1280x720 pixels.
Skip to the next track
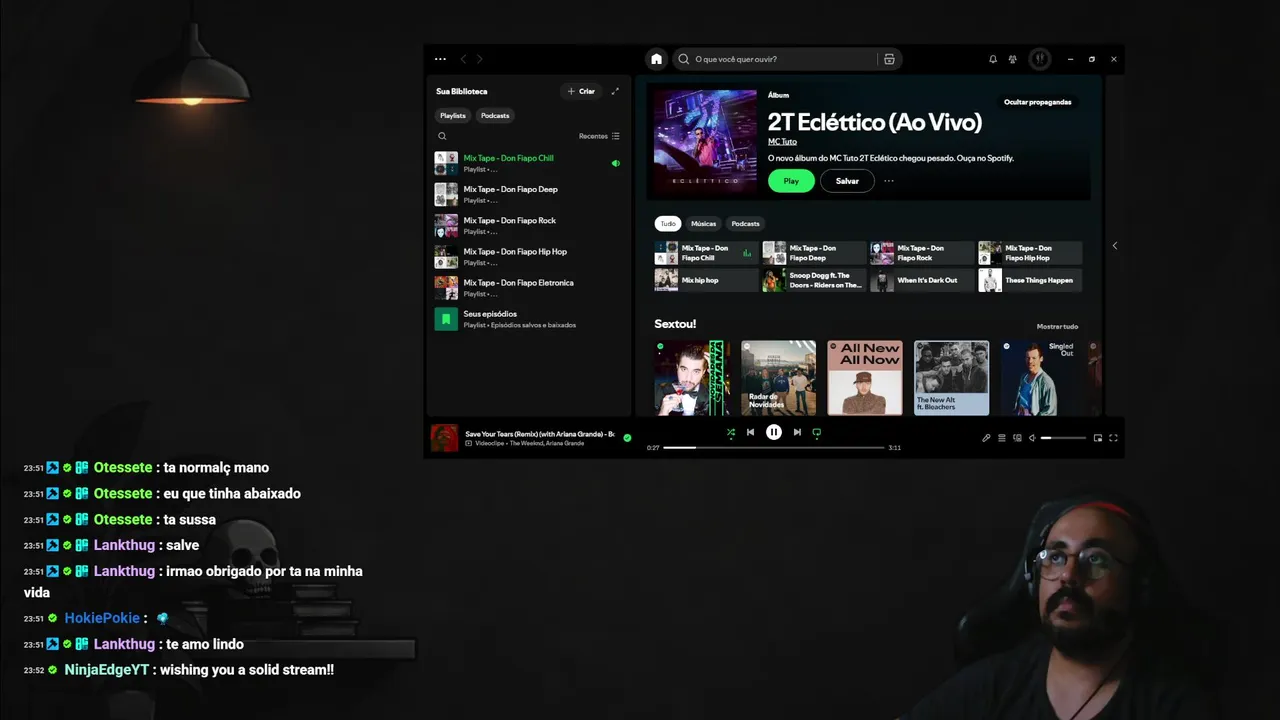coord(797,432)
